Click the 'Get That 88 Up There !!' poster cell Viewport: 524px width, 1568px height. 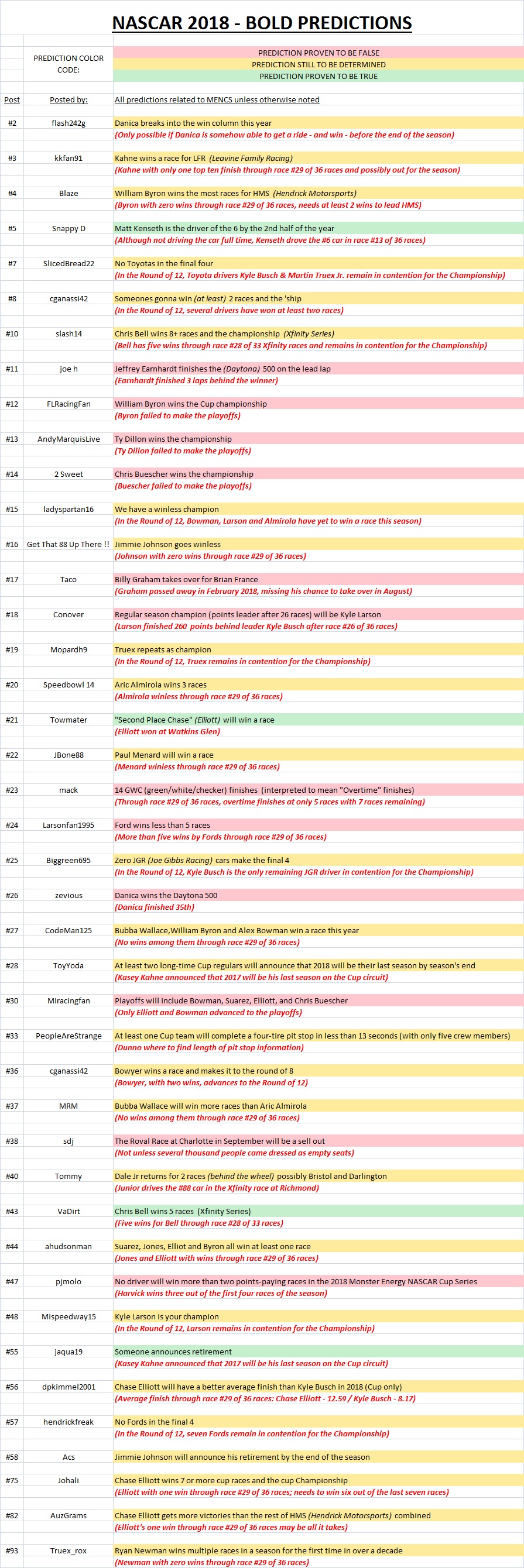point(69,544)
